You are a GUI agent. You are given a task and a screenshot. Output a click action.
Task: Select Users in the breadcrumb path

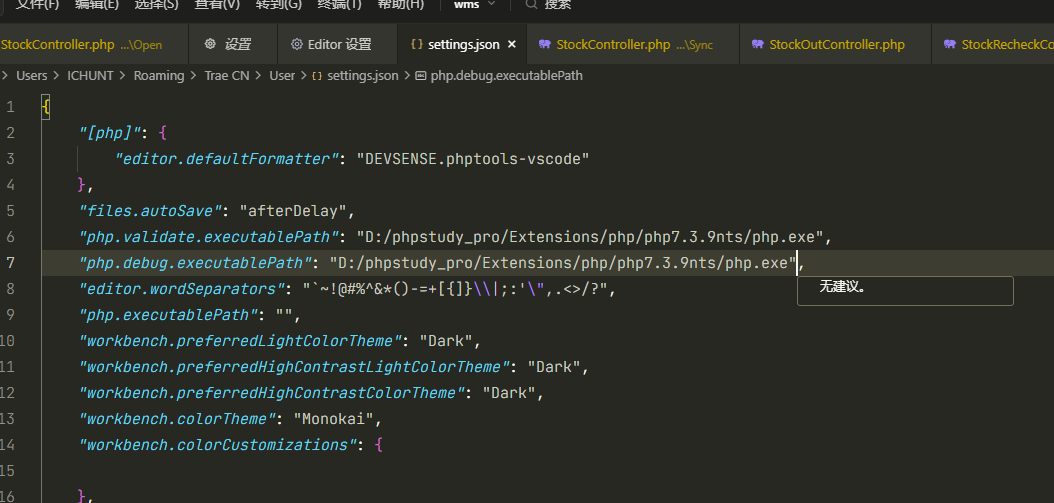click(x=32, y=75)
